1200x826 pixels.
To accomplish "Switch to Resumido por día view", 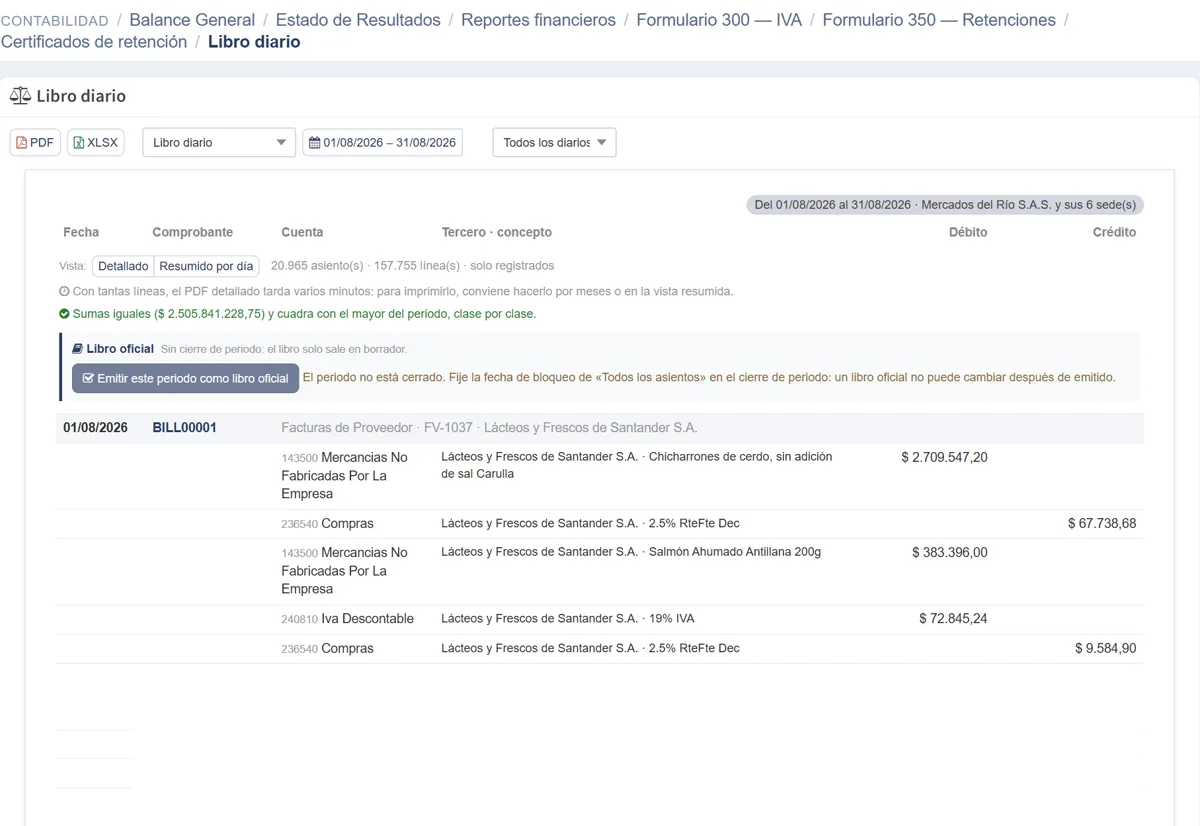I will [x=206, y=266].
